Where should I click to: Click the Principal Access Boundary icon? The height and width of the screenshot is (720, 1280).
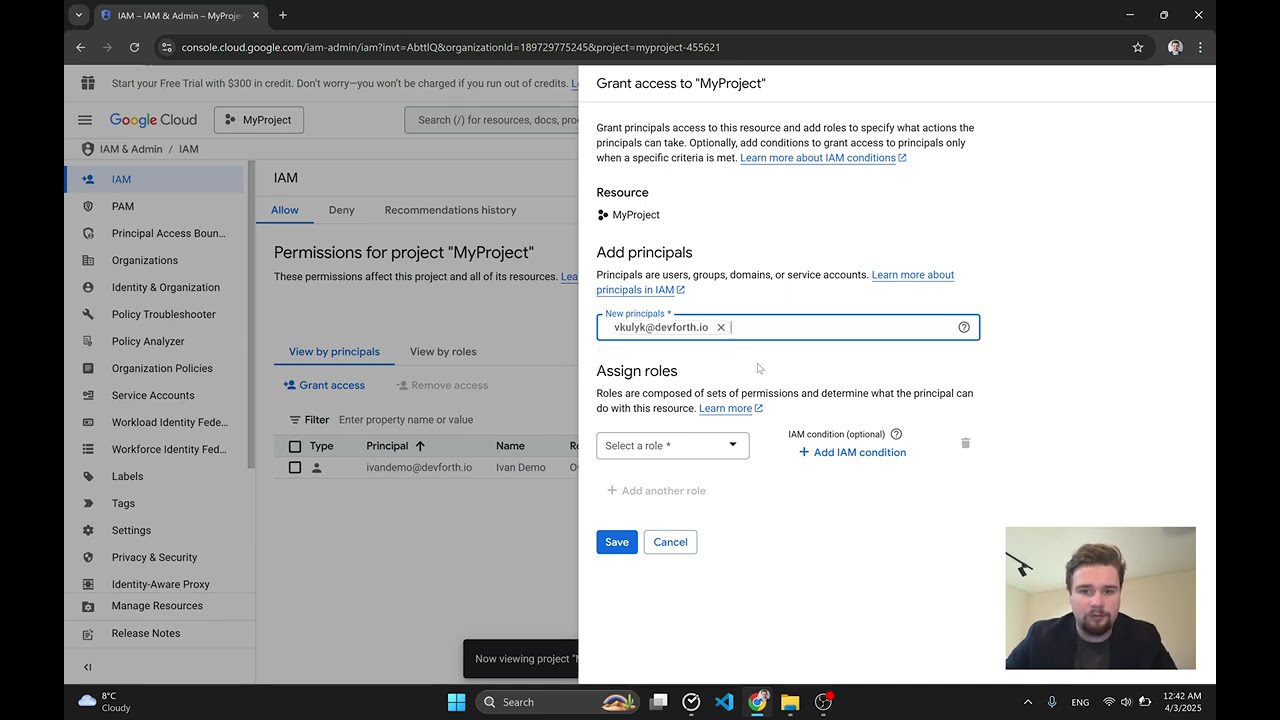(88, 233)
